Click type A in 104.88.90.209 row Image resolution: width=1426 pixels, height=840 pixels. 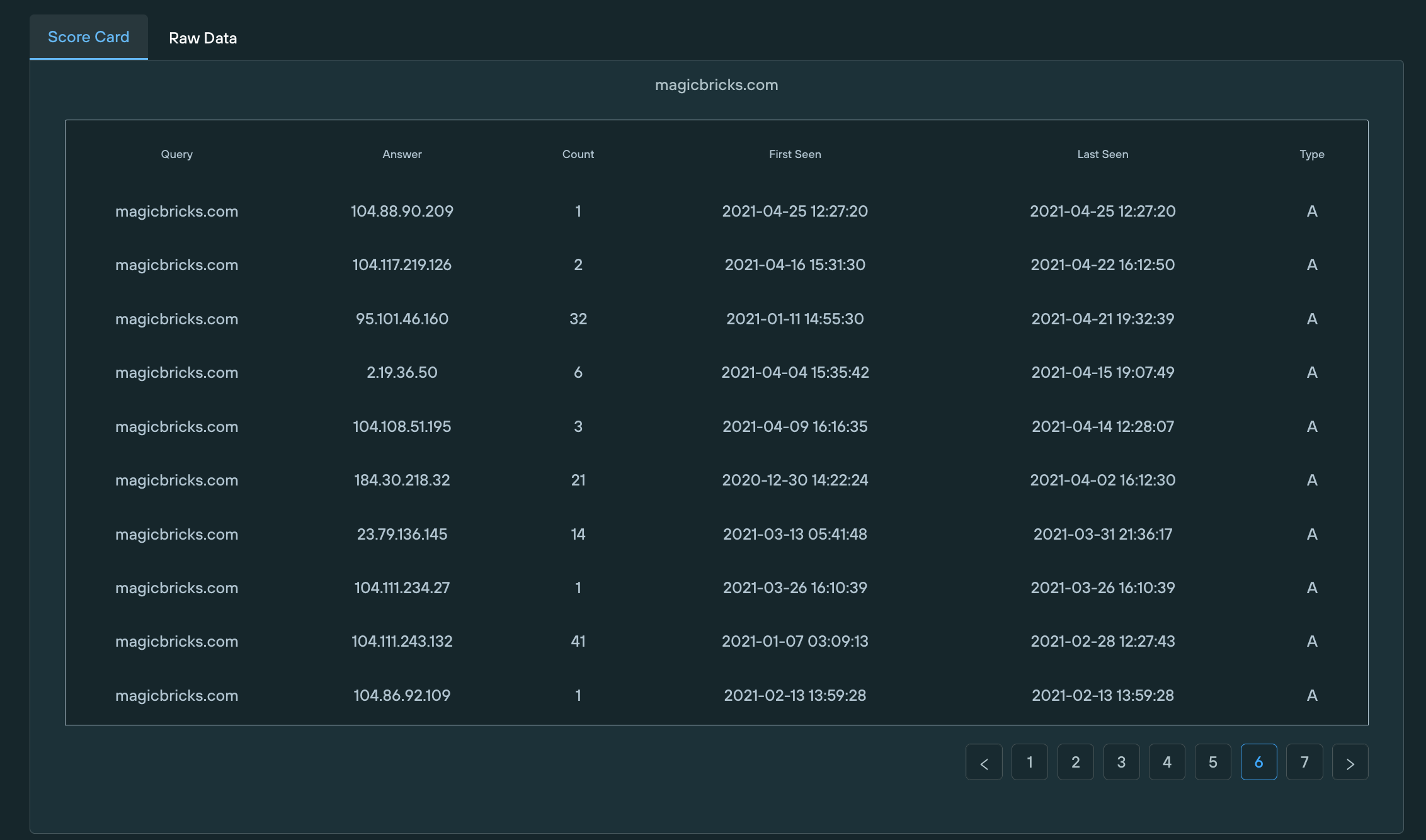(1312, 211)
